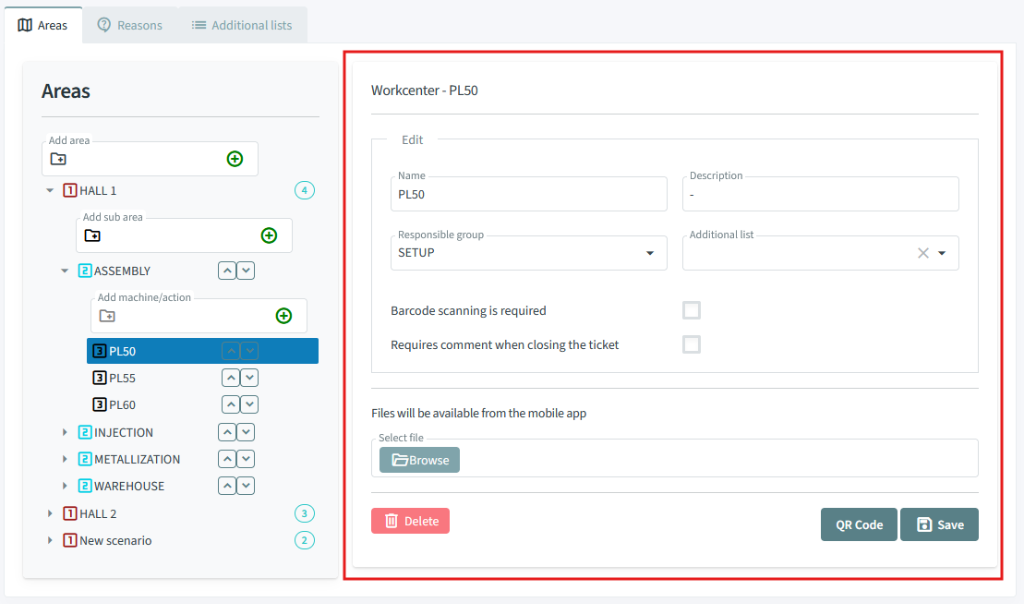Click into the Description input field

tap(820, 195)
